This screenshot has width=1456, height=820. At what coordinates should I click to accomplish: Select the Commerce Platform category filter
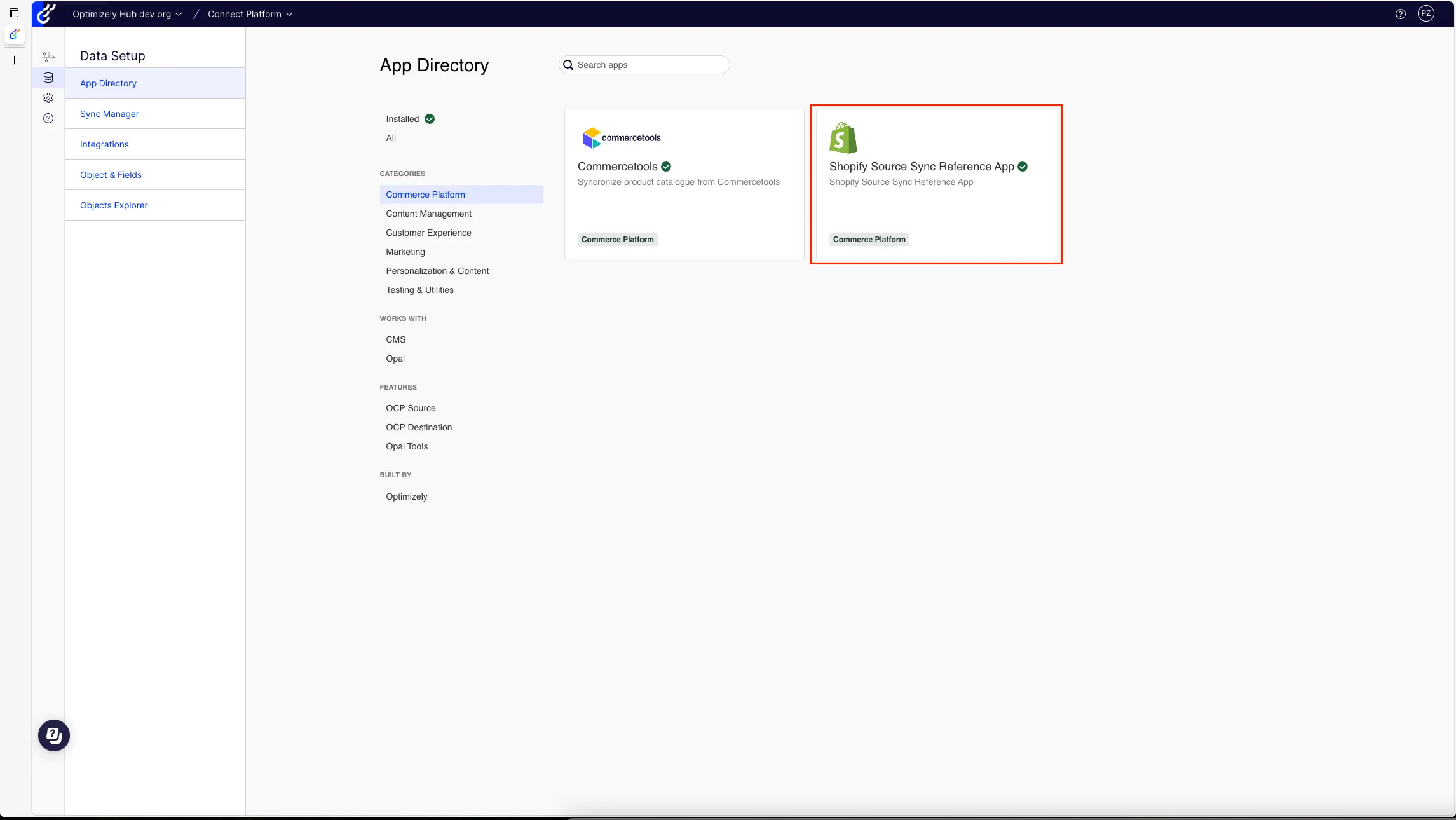461,195
